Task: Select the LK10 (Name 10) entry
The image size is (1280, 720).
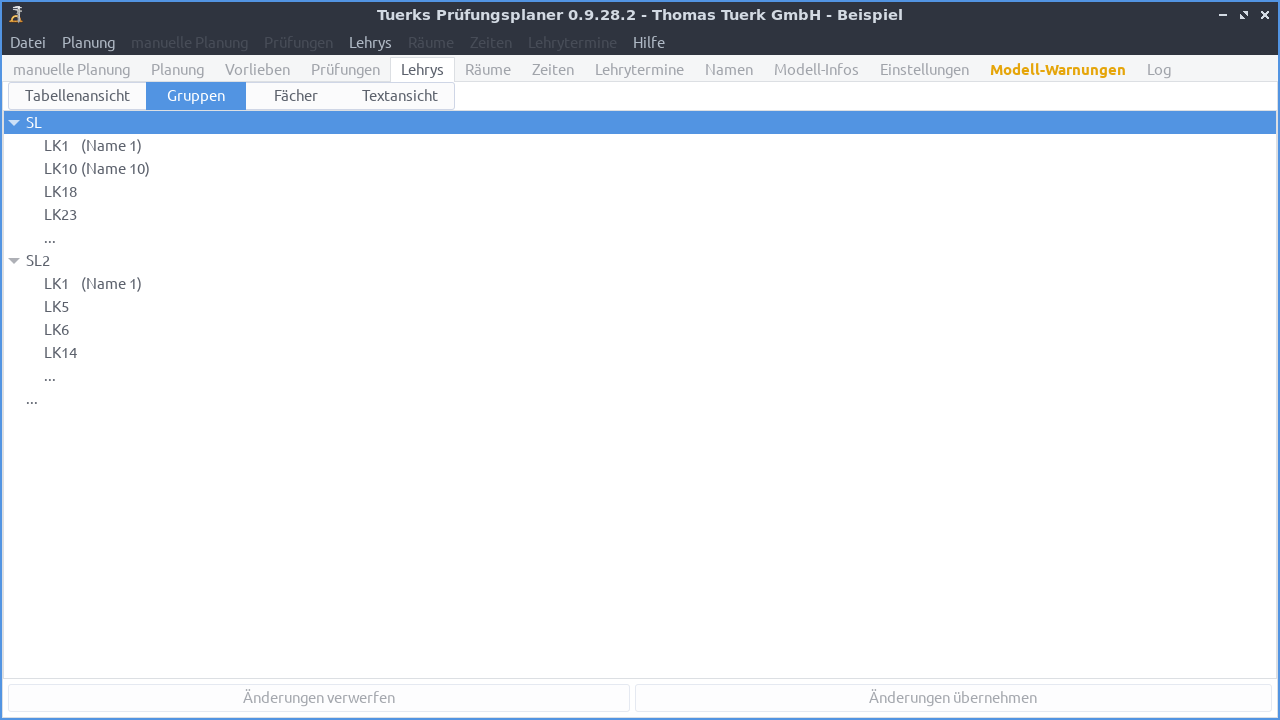Action: coord(97,168)
